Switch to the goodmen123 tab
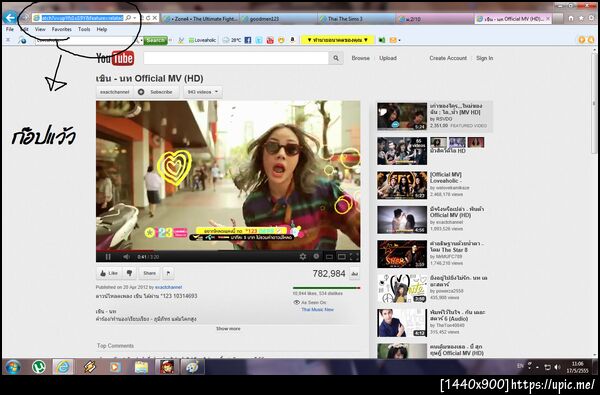 tap(278, 18)
